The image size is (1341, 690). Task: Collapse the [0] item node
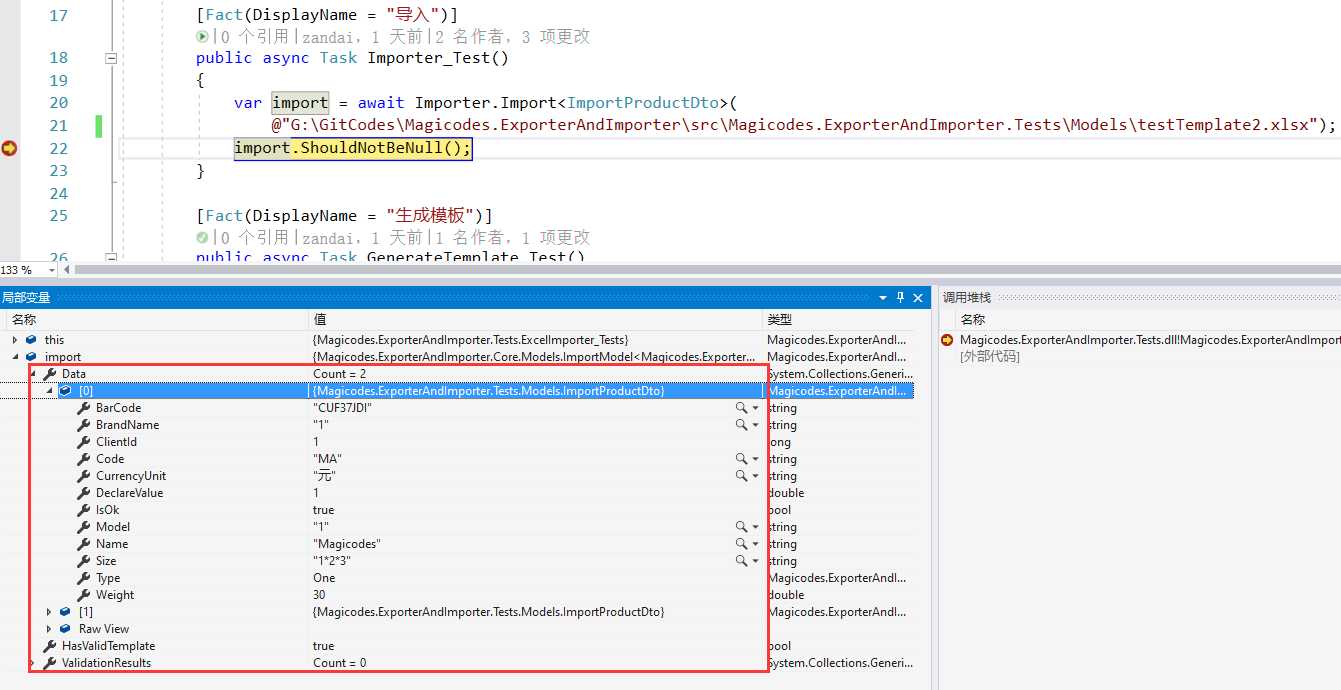tap(49, 391)
